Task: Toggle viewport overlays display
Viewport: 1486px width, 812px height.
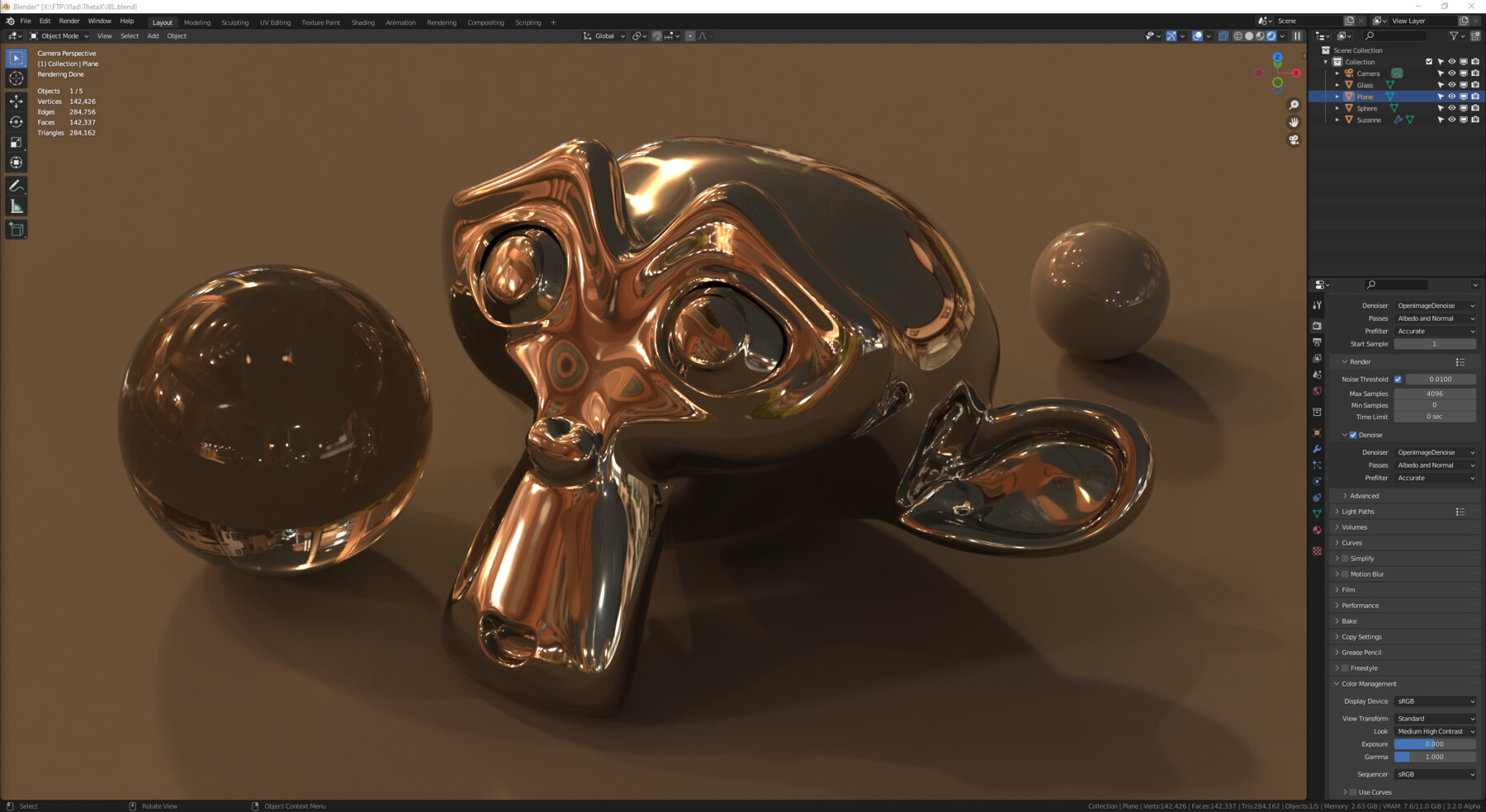Action: click(1197, 36)
